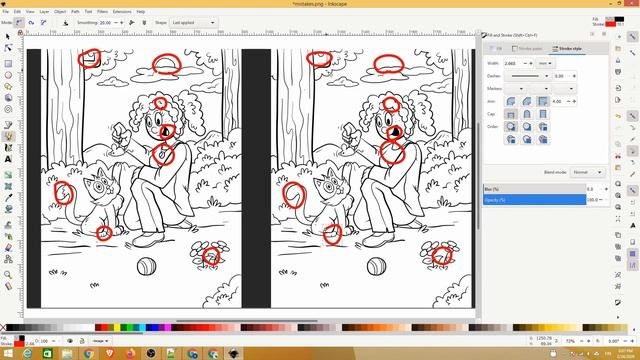Image resolution: width=640 pixels, height=360 pixels.
Task: Increase miter limit with plus button
Action: 574,101
